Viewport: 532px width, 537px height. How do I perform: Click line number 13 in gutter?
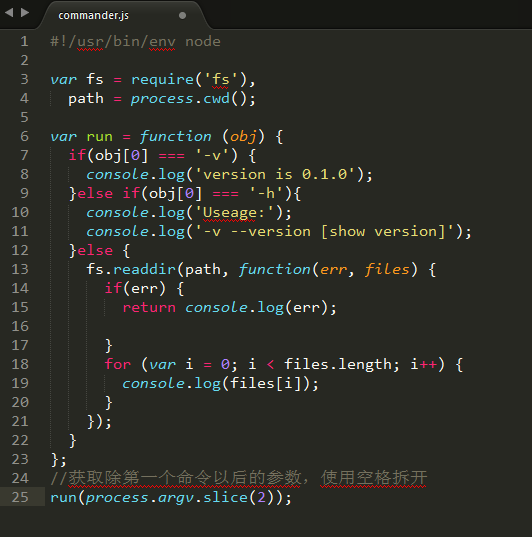[x=20, y=269]
